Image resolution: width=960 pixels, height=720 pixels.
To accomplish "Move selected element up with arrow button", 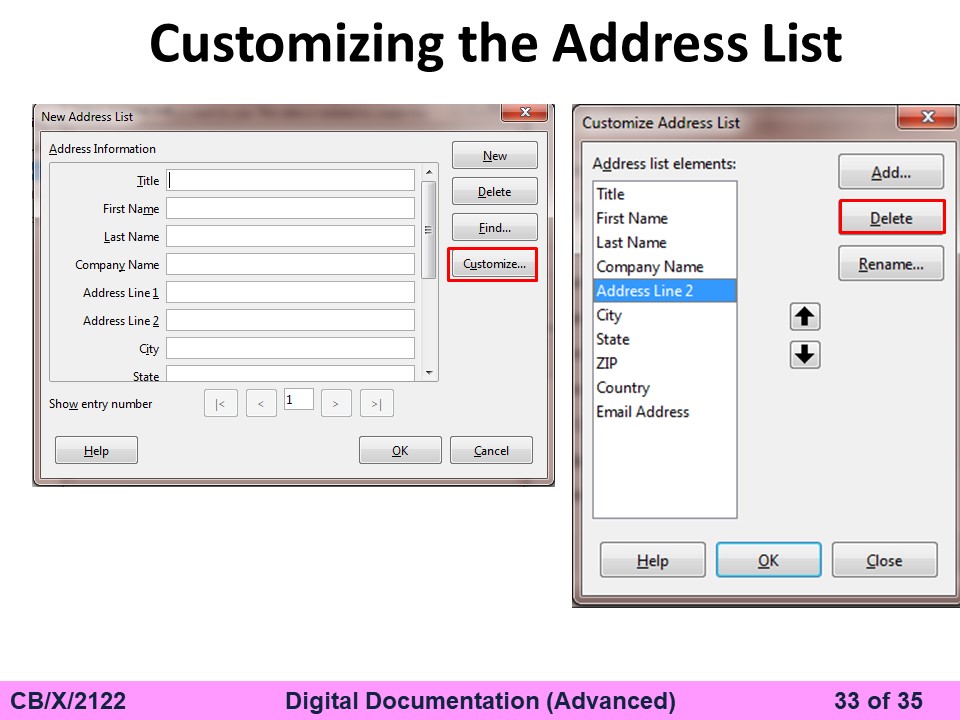I will pyautogui.click(x=804, y=317).
